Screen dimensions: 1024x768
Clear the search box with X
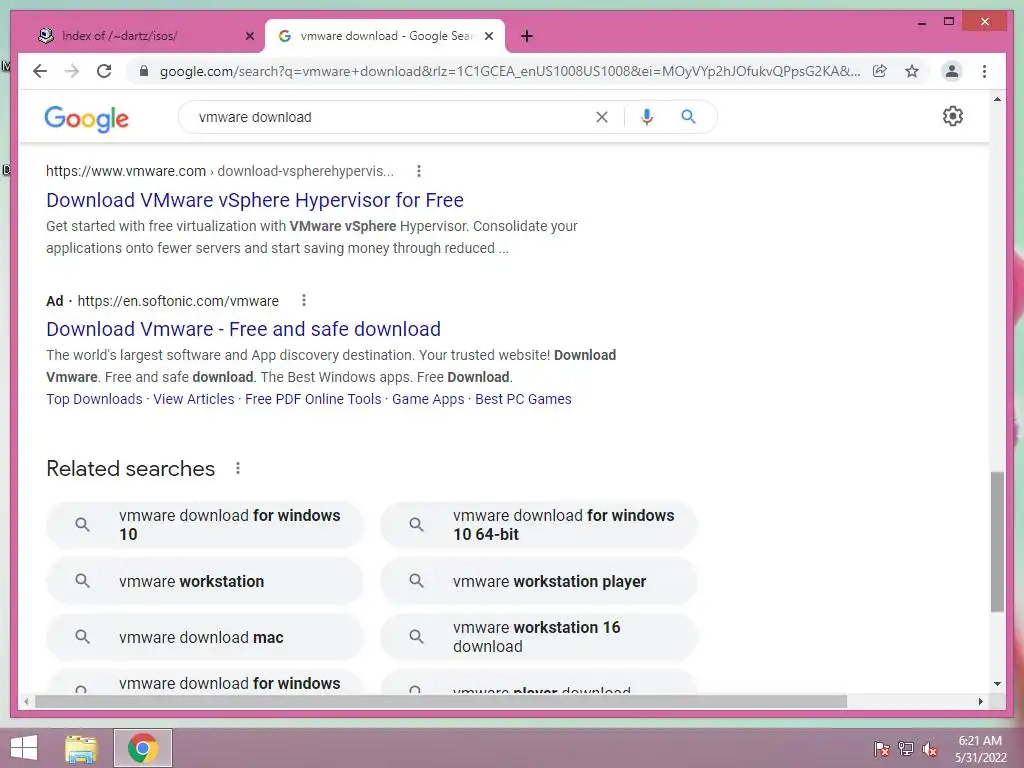pos(601,117)
